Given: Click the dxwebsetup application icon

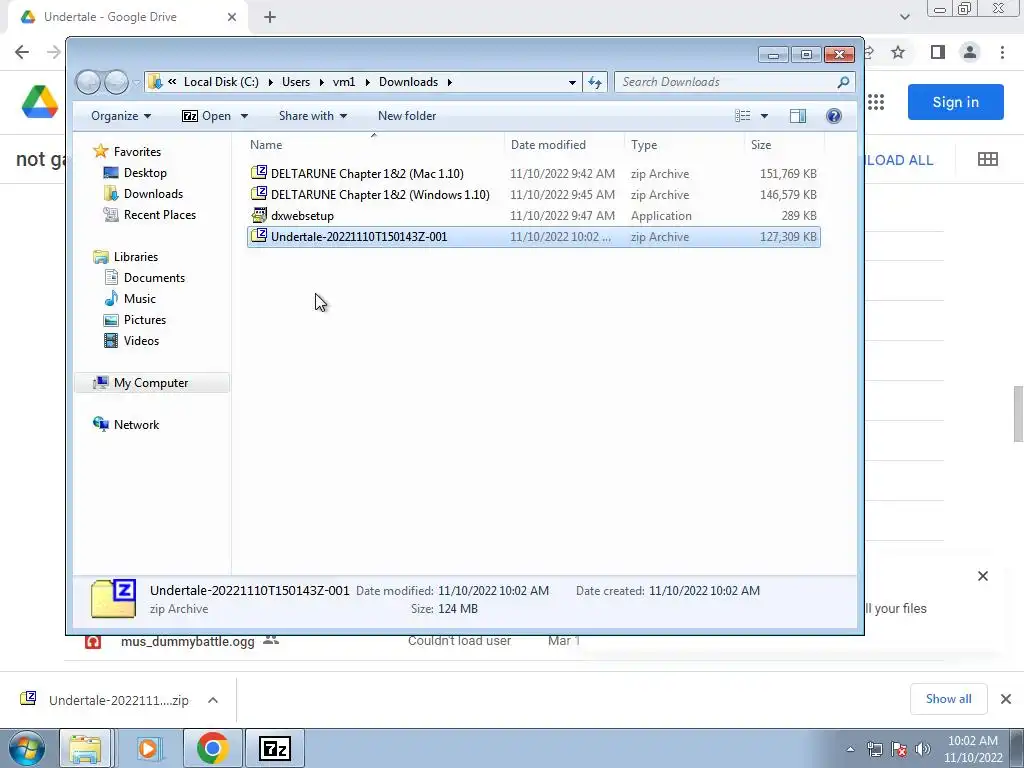Looking at the screenshot, I should 259,215.
